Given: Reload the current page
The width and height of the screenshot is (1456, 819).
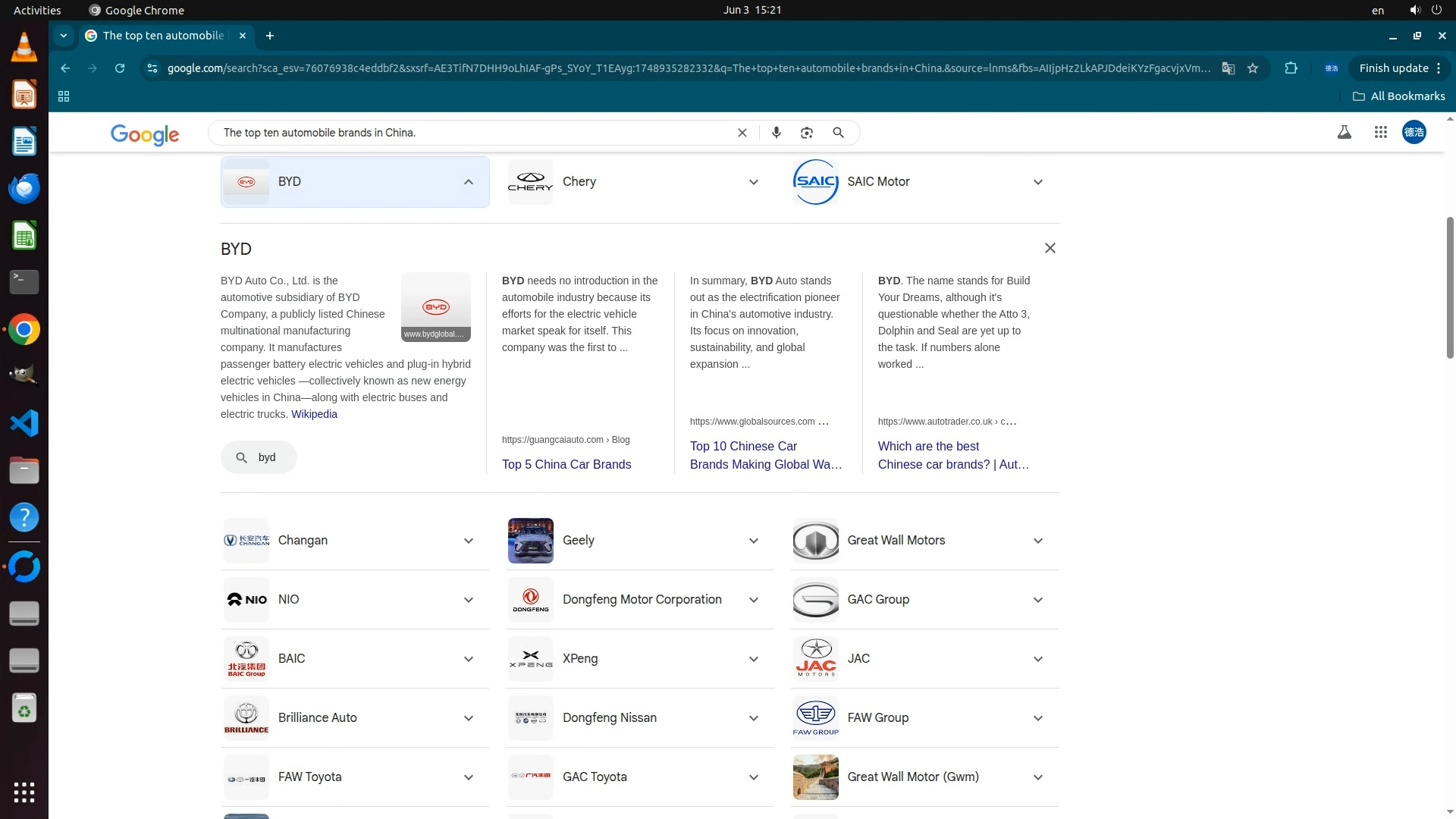Looking at the screenshot, I should pyautogui.click(x=120, y=68).
